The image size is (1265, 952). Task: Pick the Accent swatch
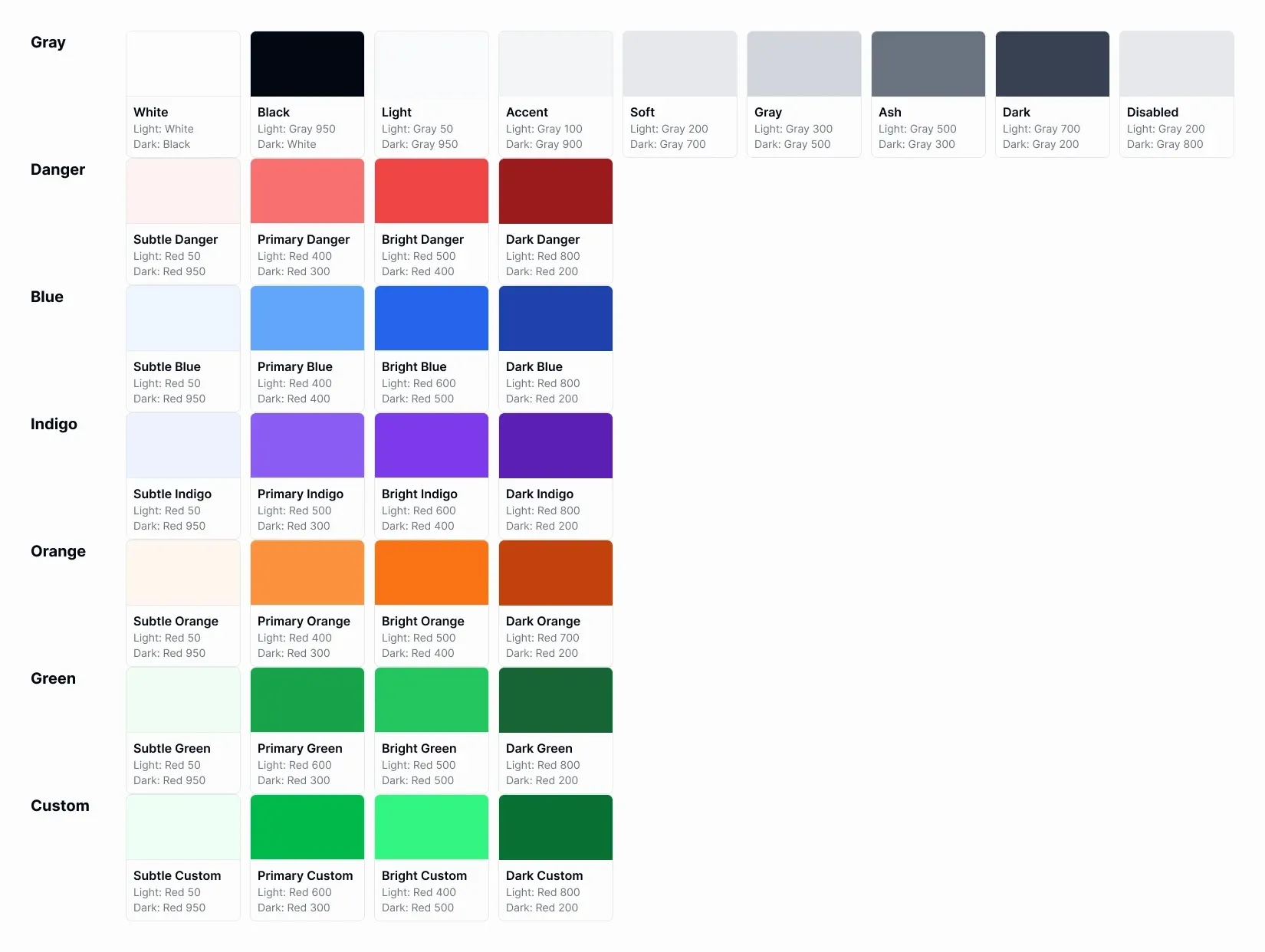point(556,64)
